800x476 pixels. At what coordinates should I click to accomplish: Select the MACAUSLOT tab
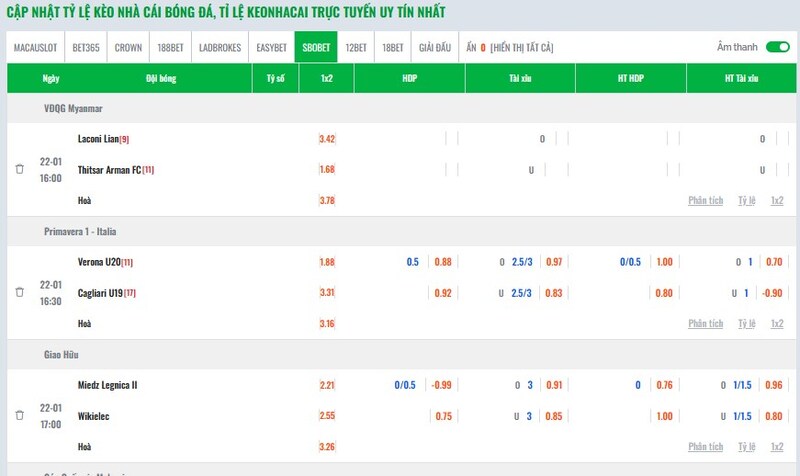(x=34, y=47)
